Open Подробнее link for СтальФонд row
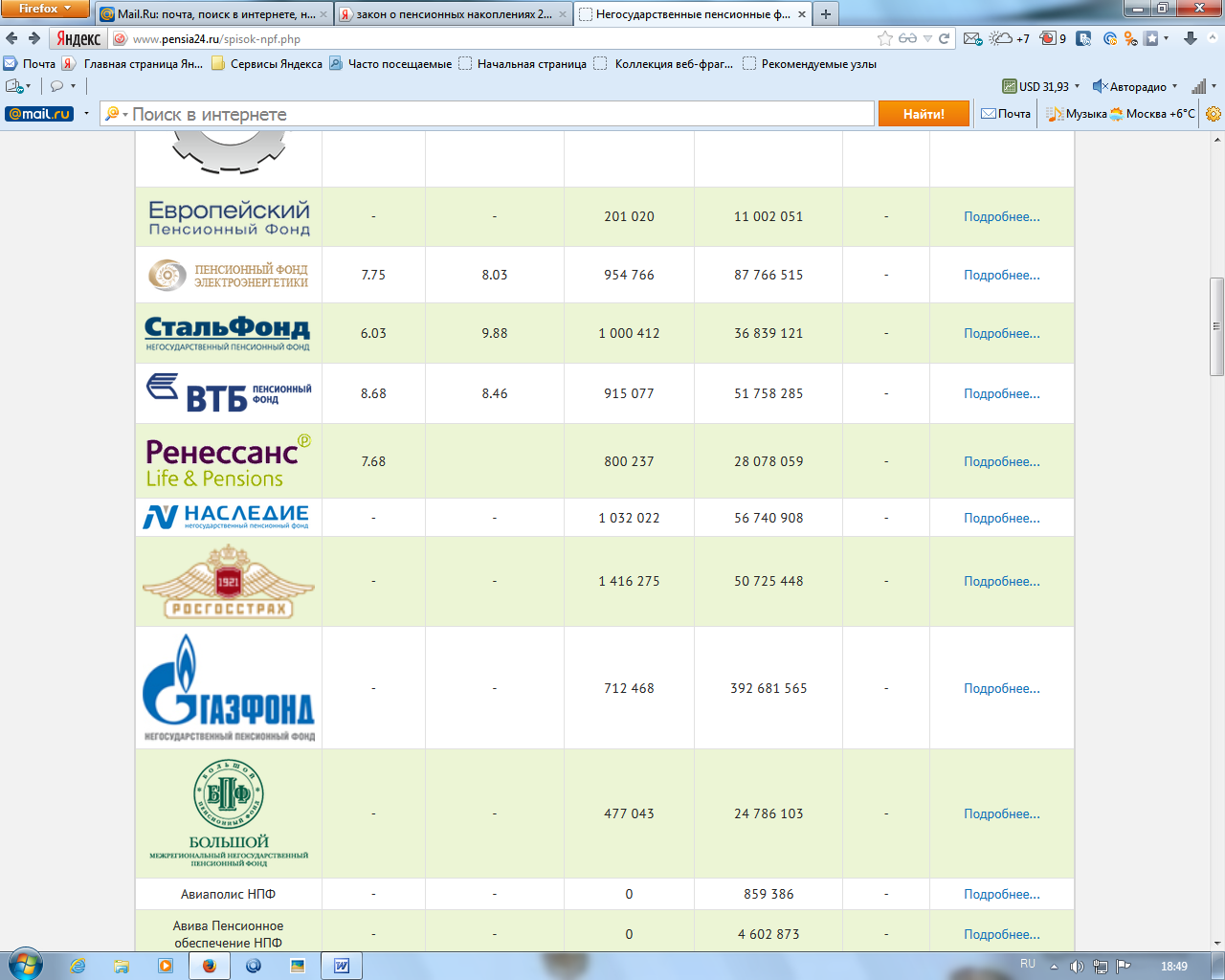1225x980 pixels. click(x=1001, y=333)
